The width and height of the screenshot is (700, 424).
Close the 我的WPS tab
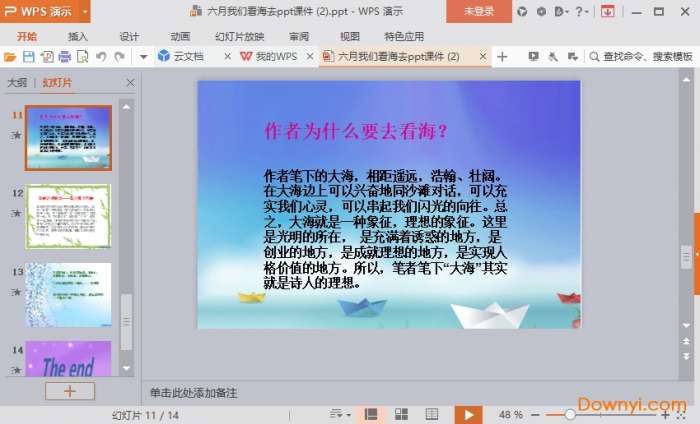[x=310, y=57]
